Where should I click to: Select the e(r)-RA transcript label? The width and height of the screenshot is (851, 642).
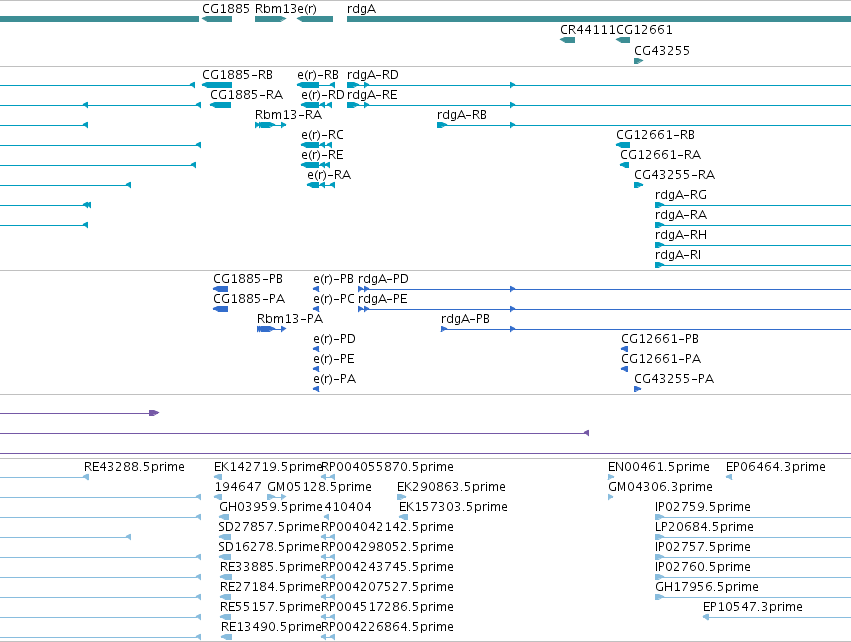pyautogui.click(x=329, y=175)
